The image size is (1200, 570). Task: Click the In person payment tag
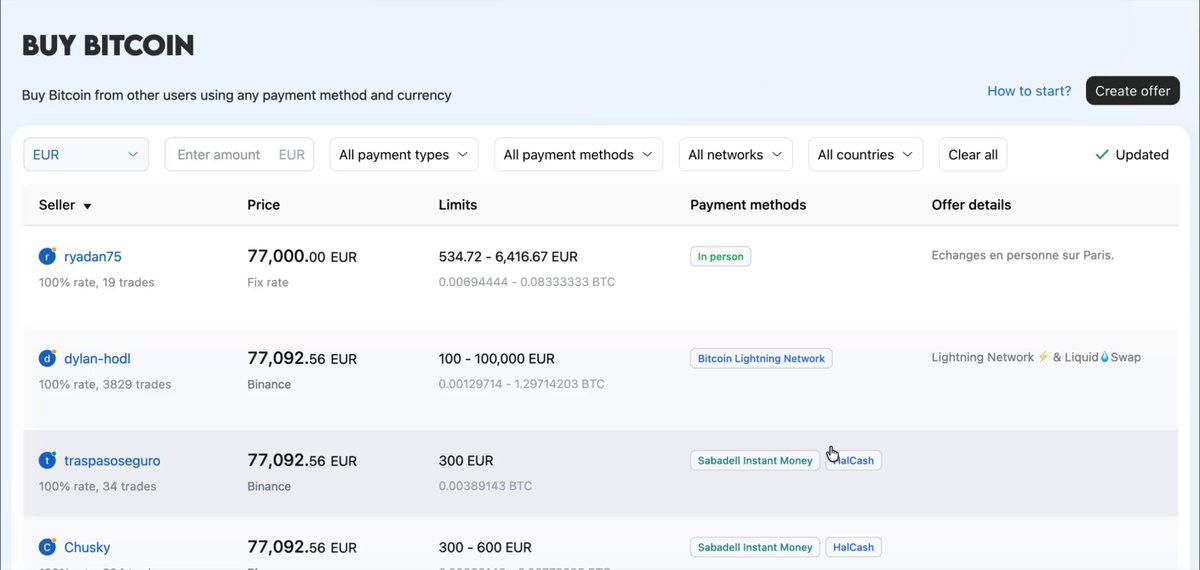[721, 257]
